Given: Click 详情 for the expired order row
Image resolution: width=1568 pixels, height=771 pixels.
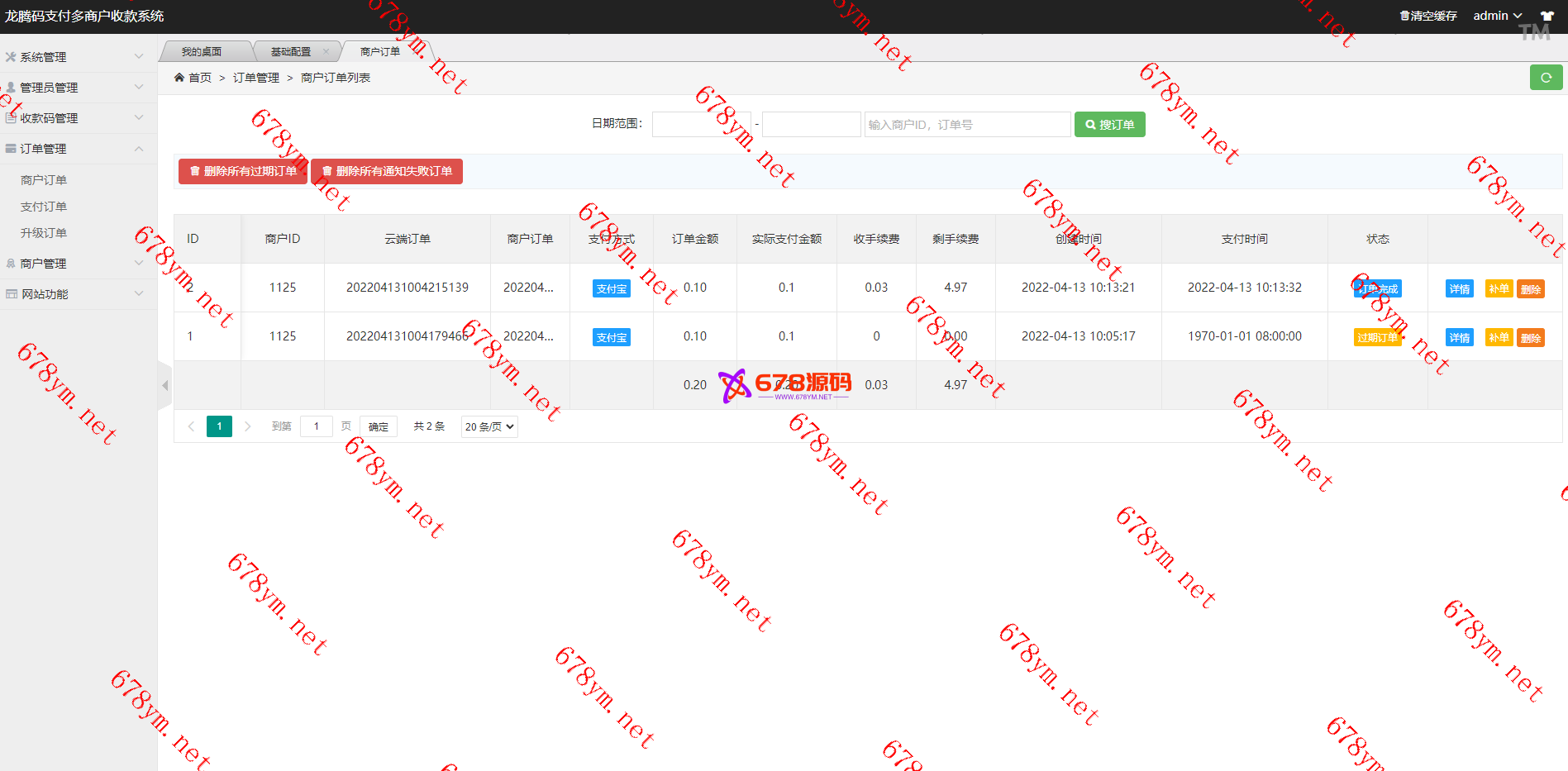Looking at the screenshot, I should point(1459,337).
